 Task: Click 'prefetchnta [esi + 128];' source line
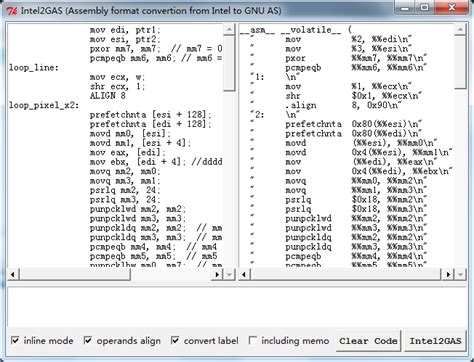[x=150, y=115]
